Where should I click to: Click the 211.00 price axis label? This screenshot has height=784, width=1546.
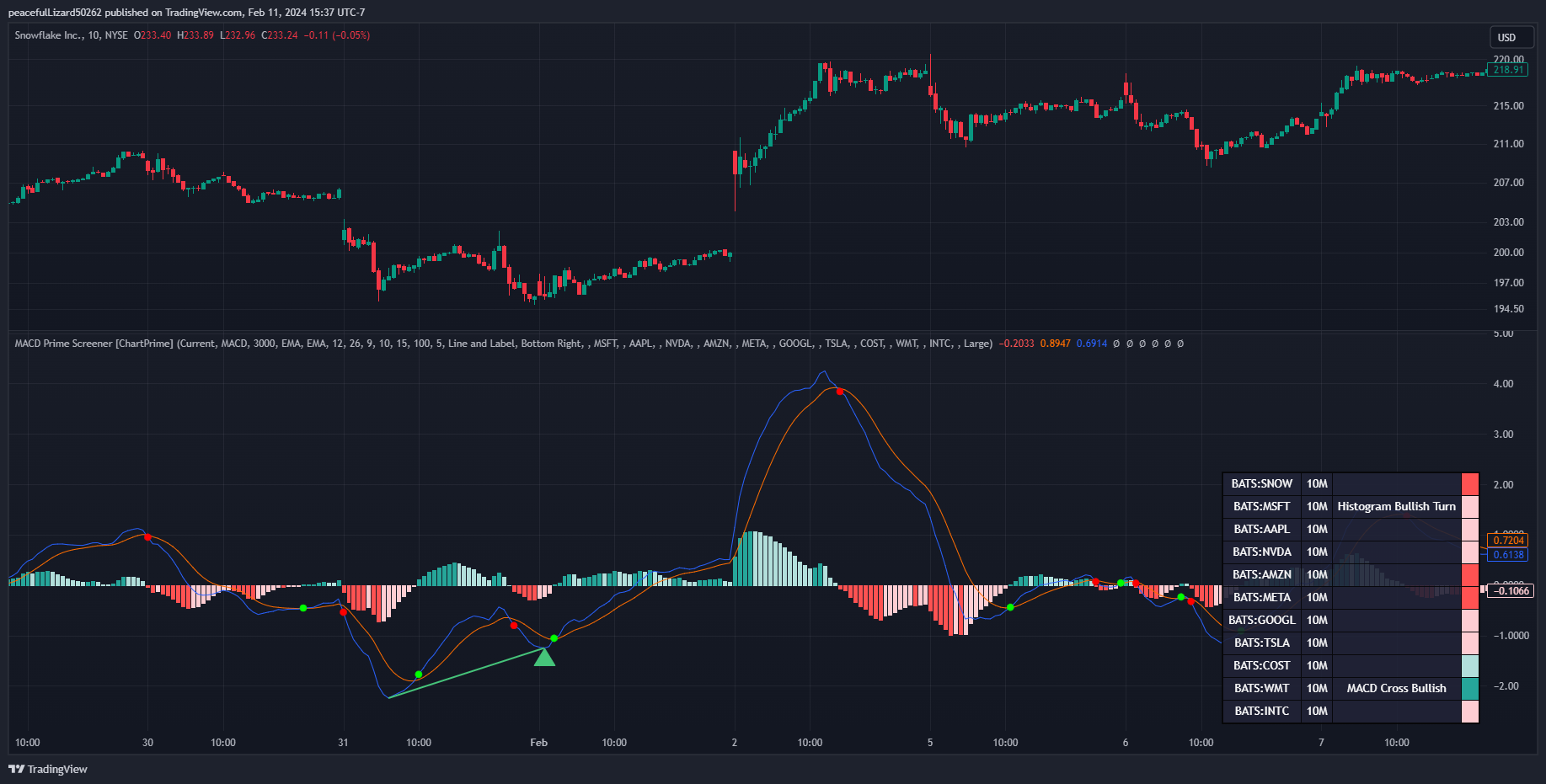(x=1508, y=144)
